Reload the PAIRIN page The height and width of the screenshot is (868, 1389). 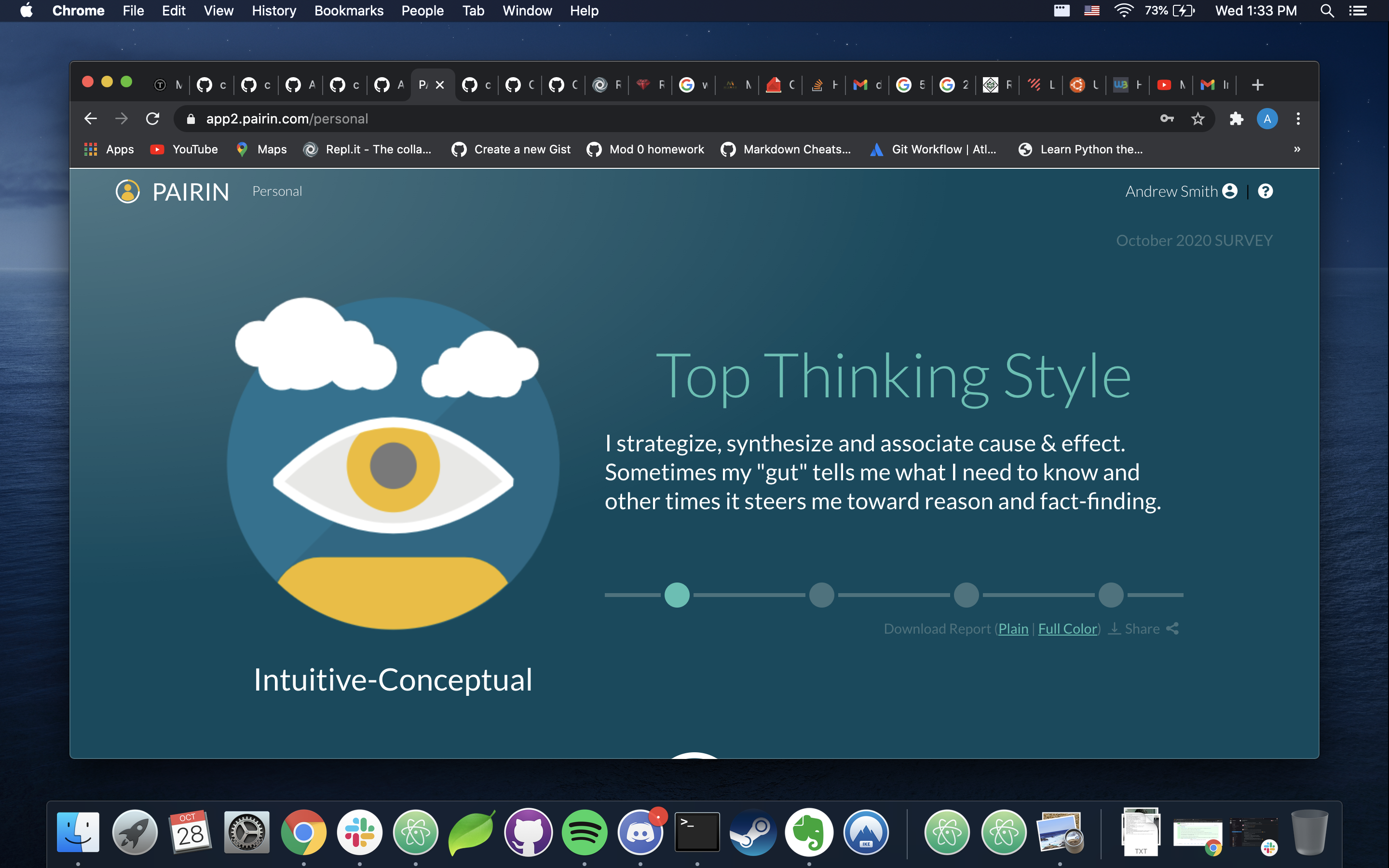click(x=152, y=119)
